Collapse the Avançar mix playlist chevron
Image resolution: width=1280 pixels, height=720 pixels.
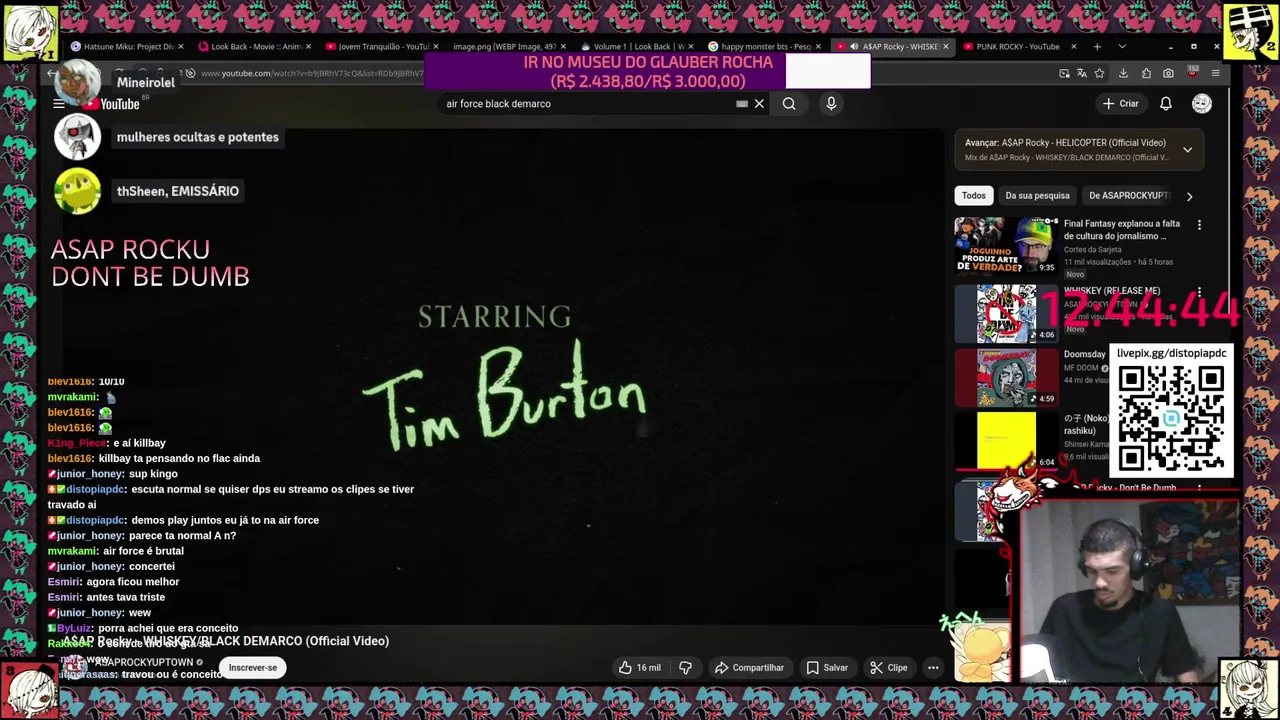(1187, 150)
